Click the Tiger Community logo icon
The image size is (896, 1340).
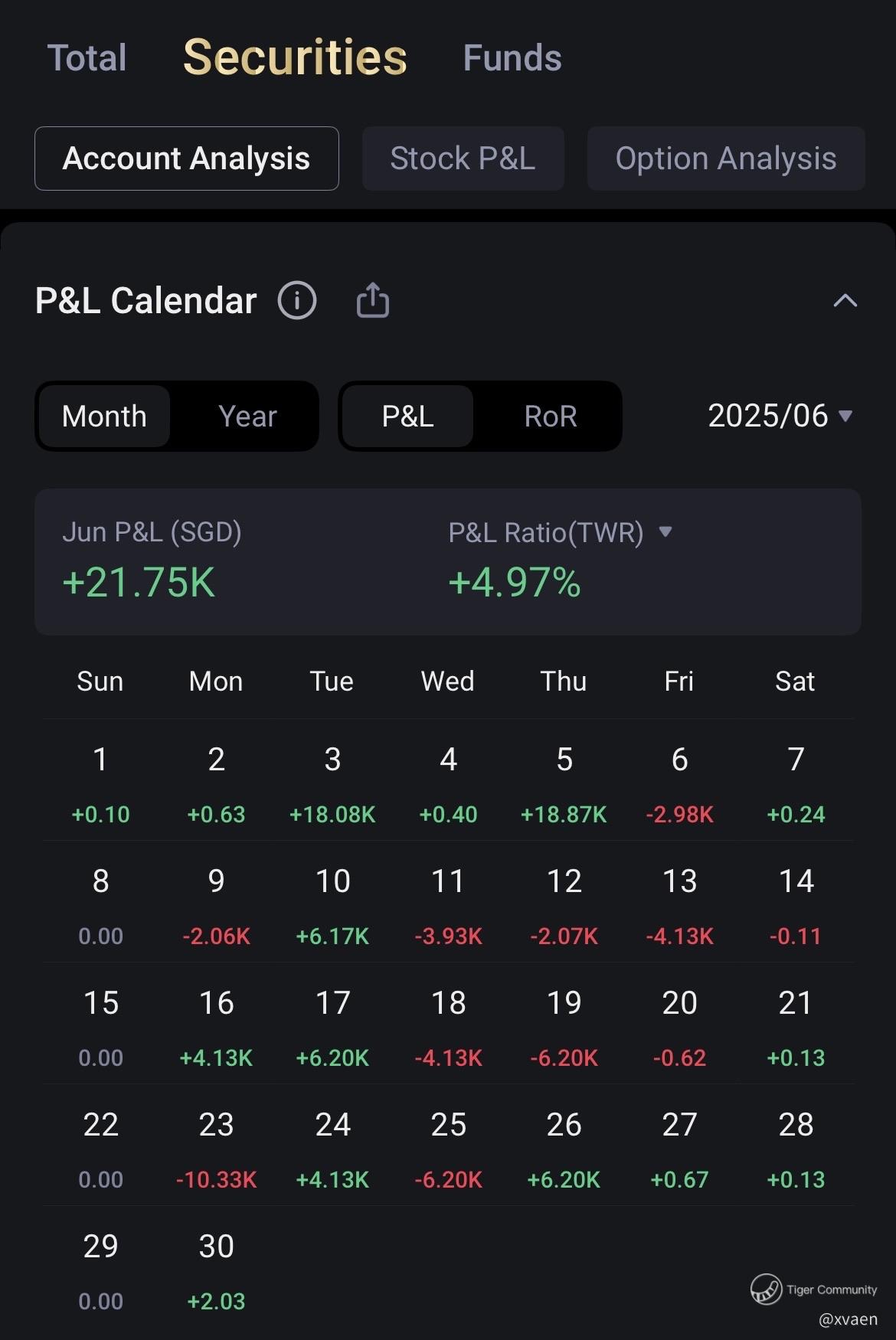point(766,1289)
